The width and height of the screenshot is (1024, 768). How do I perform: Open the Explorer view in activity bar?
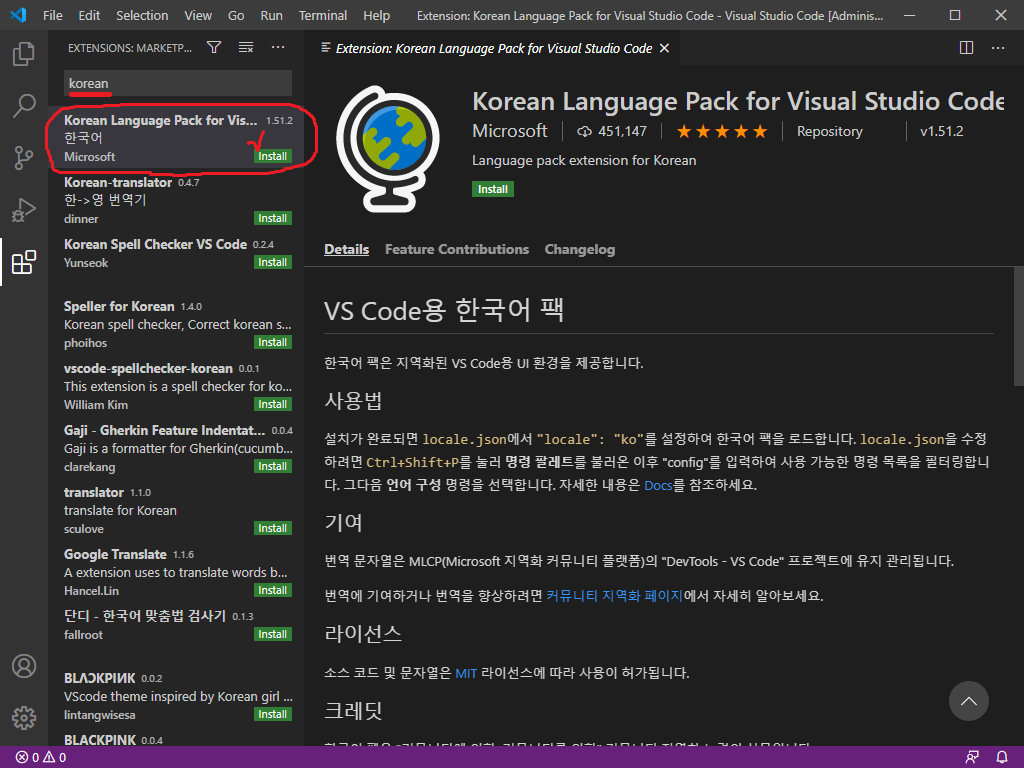pyautogui.click(x=24, y=53)
